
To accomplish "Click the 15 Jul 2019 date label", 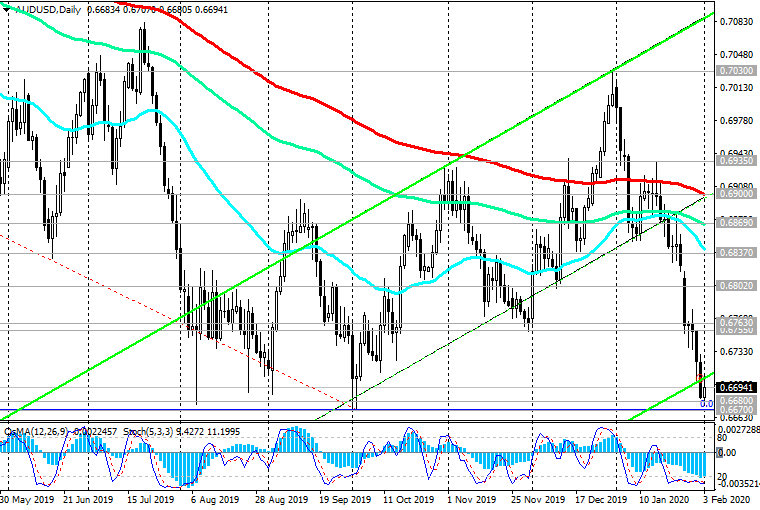I will point(150,499).
